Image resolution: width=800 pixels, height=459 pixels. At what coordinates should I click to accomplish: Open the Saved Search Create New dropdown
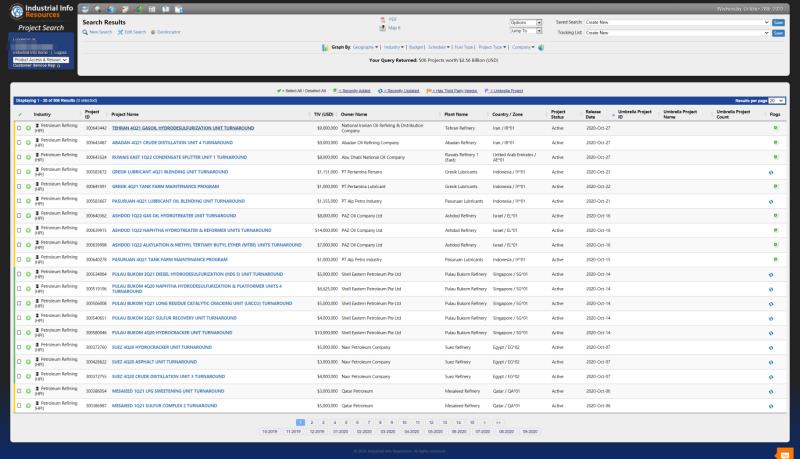[677, 22]
